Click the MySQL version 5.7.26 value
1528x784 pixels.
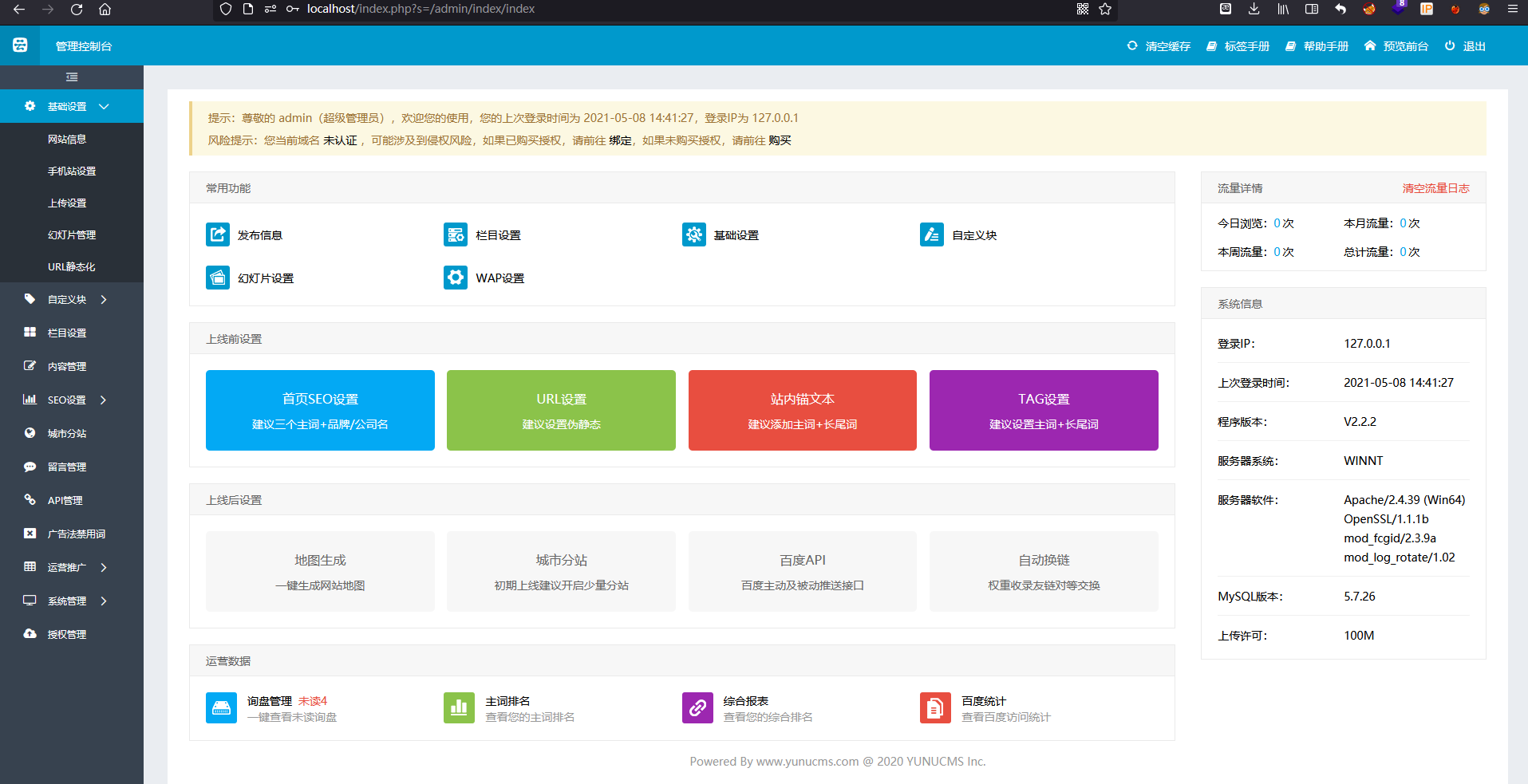(1359, 597)
